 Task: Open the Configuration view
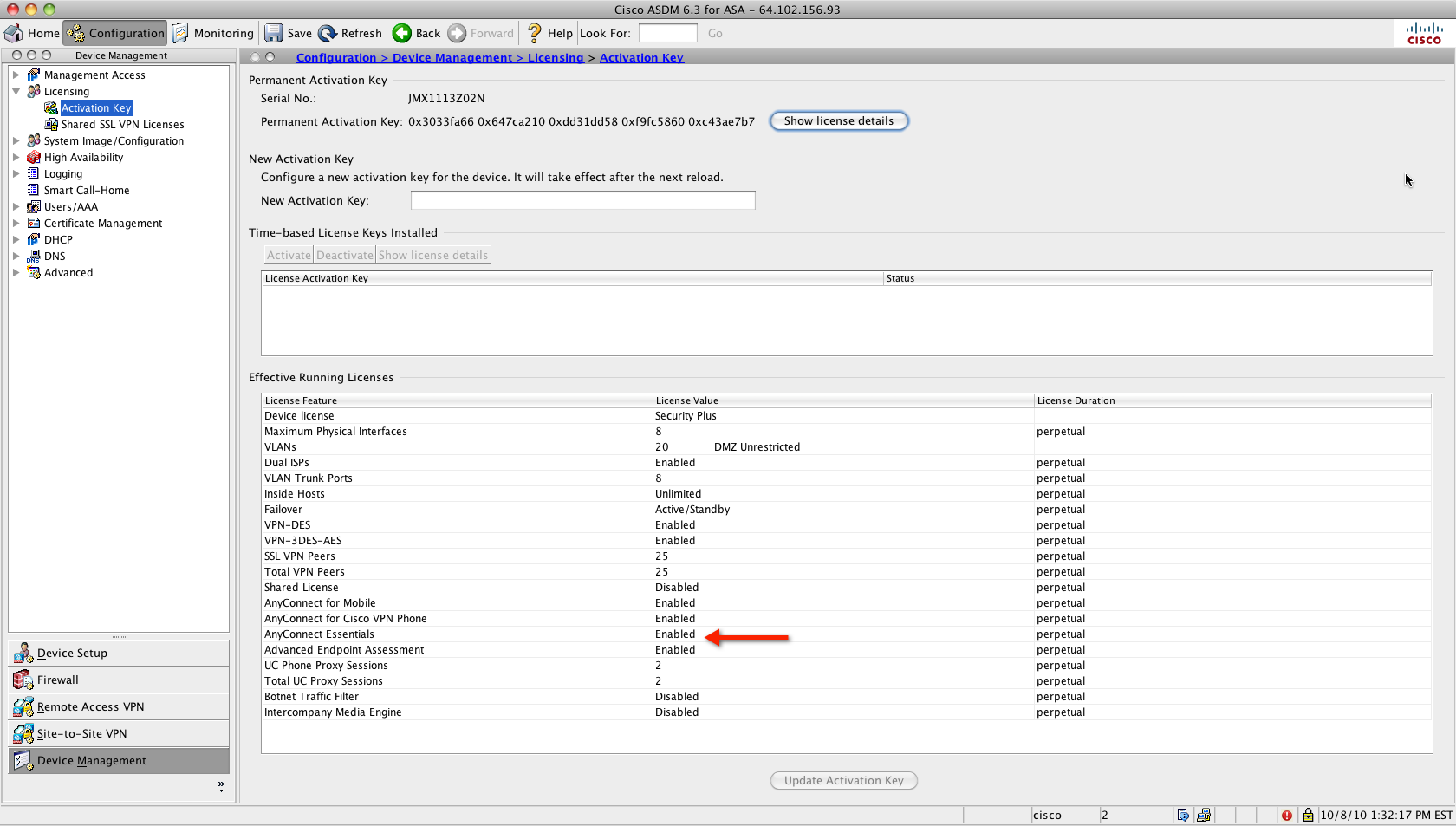pos(115,34)
